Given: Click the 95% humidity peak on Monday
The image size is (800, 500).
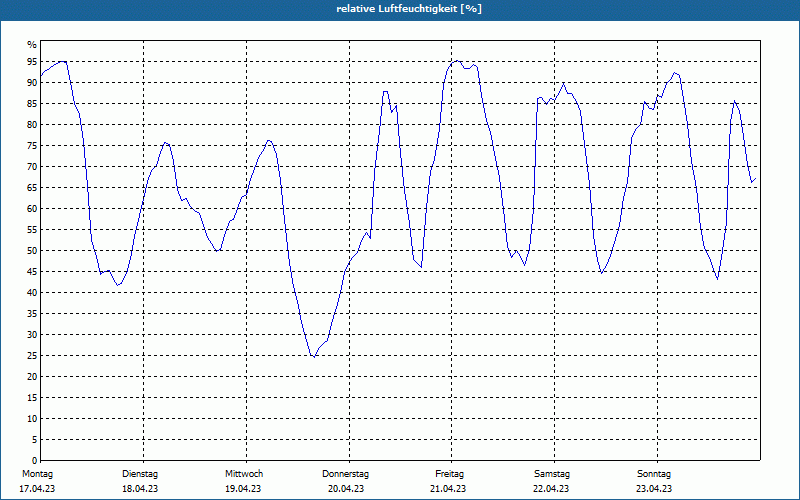Looking at the screenshot, I should click(x=62, y=61).
